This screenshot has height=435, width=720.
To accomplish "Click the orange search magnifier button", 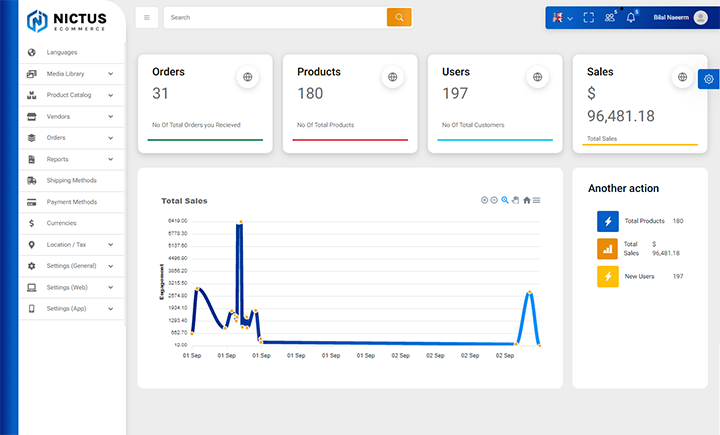I will click(399, 17).
